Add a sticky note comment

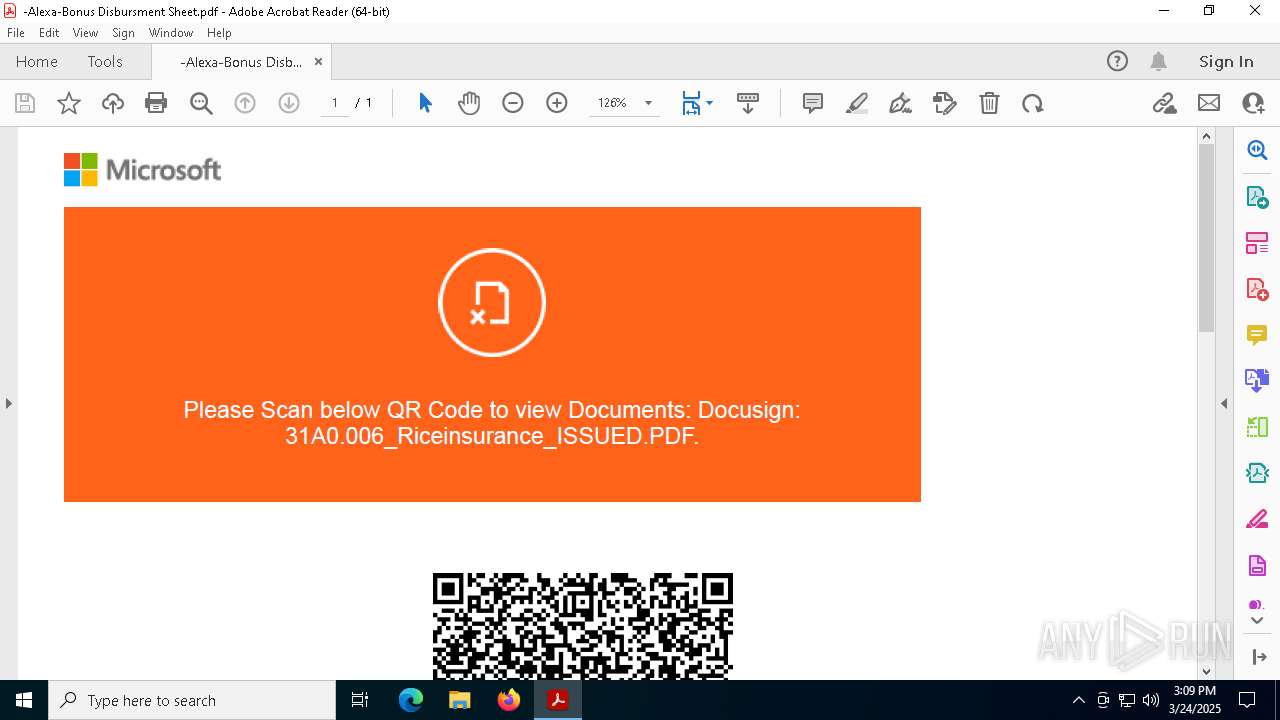813,103
